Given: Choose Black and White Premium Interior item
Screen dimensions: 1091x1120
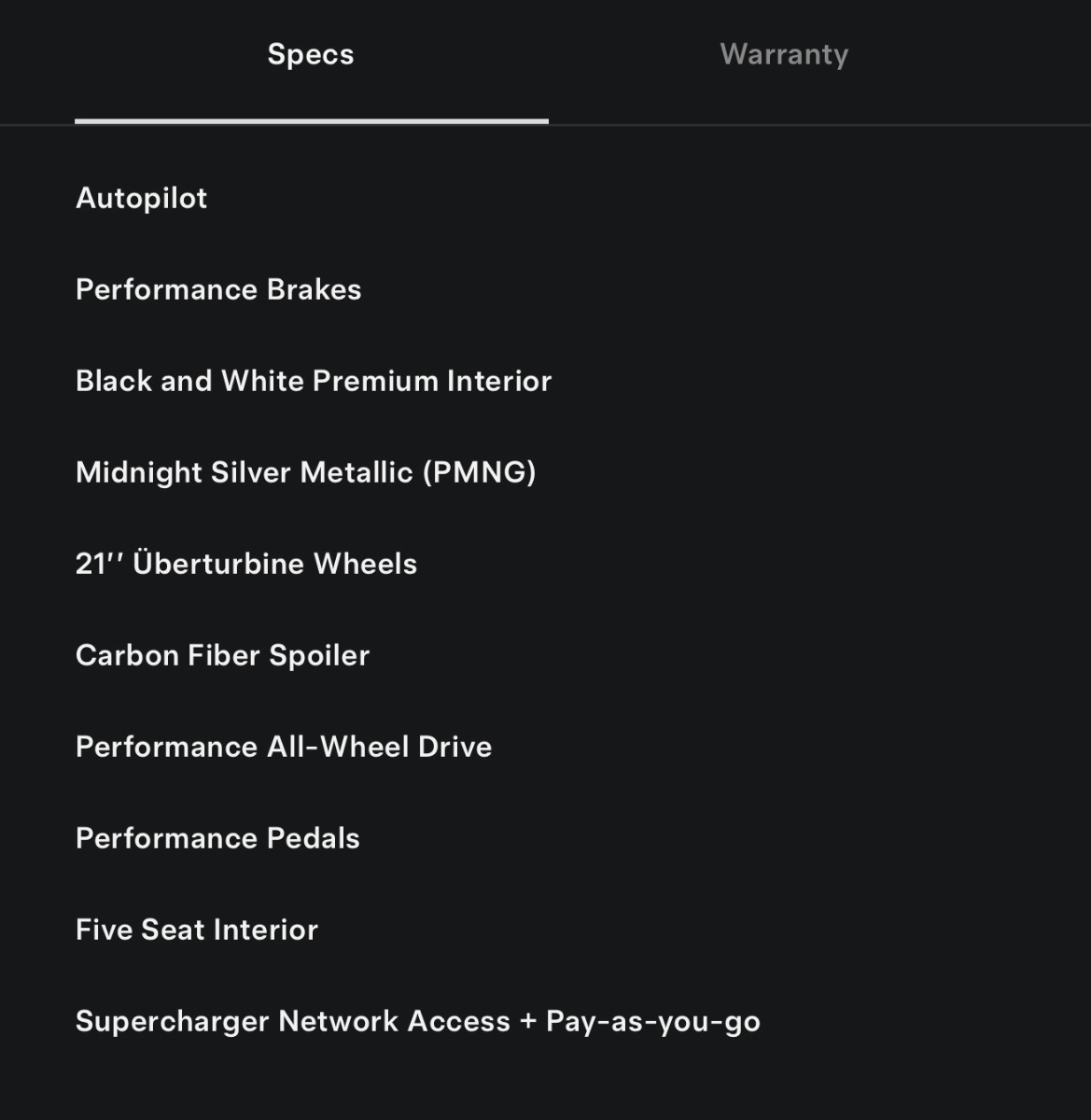Looking at the screenshot, I should point(314,381).
